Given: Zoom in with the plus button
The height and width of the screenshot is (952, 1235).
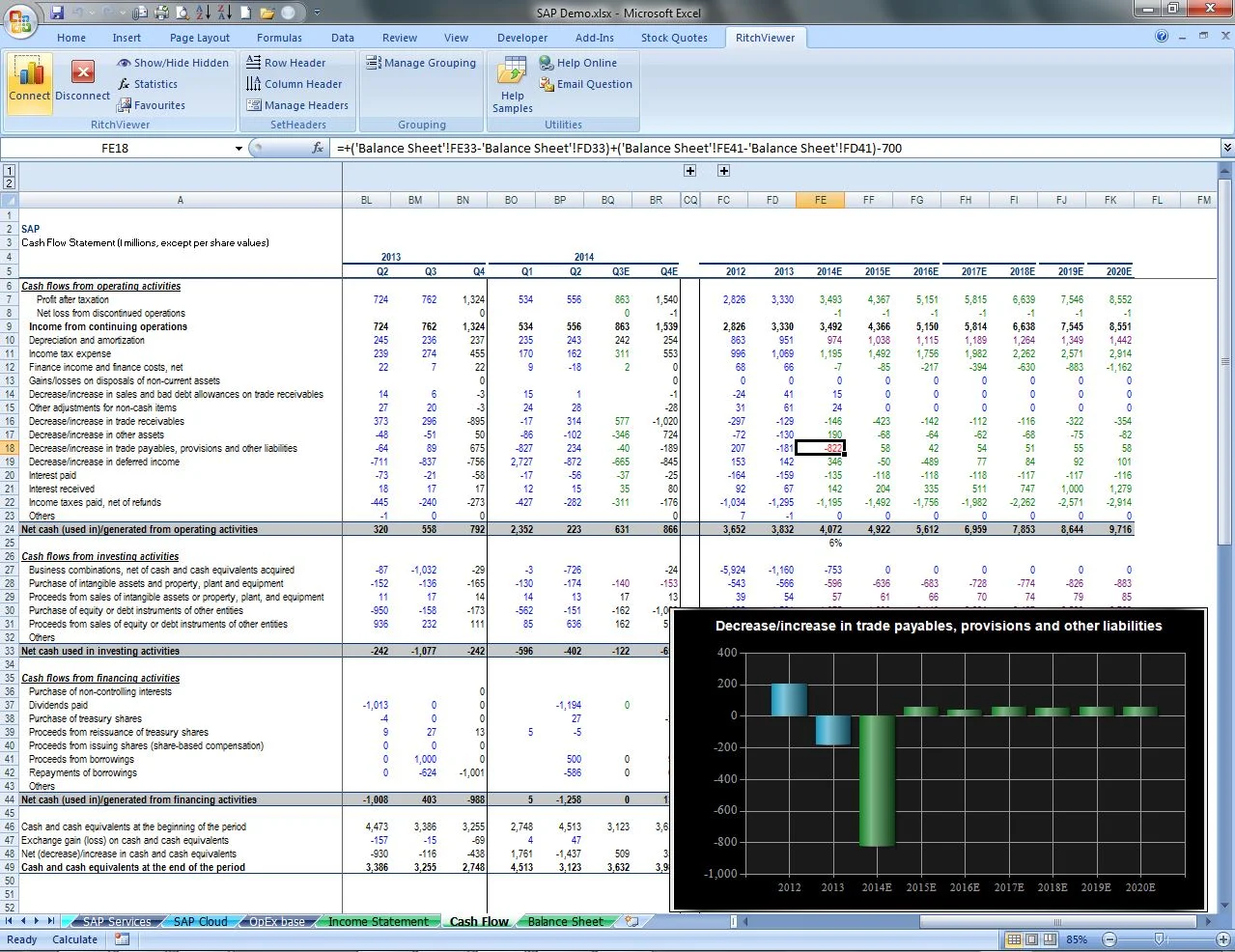Looking at the screenshot, I should (x=1222, y=939).
